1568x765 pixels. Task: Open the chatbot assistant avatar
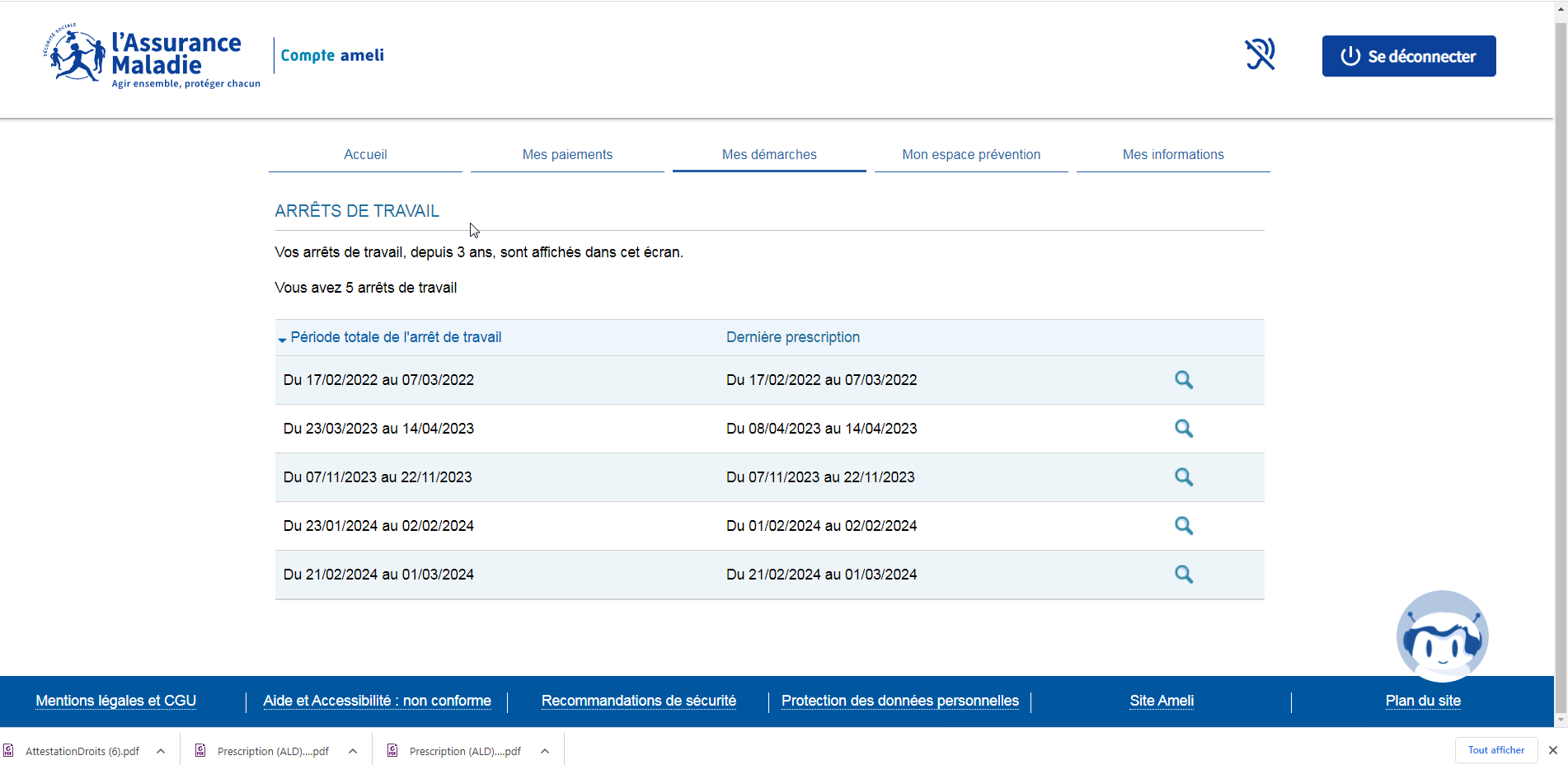[x=1442, y=636]
